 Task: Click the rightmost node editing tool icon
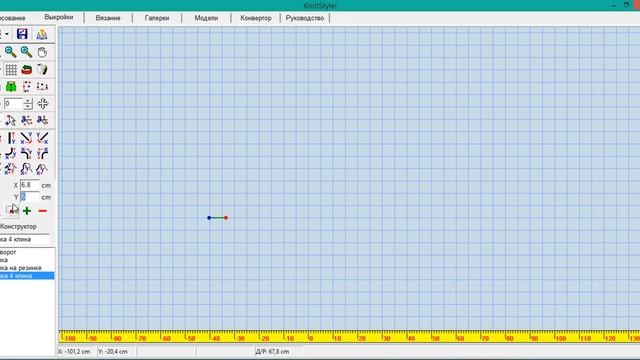pyautogui.click(x=42, y=120)
